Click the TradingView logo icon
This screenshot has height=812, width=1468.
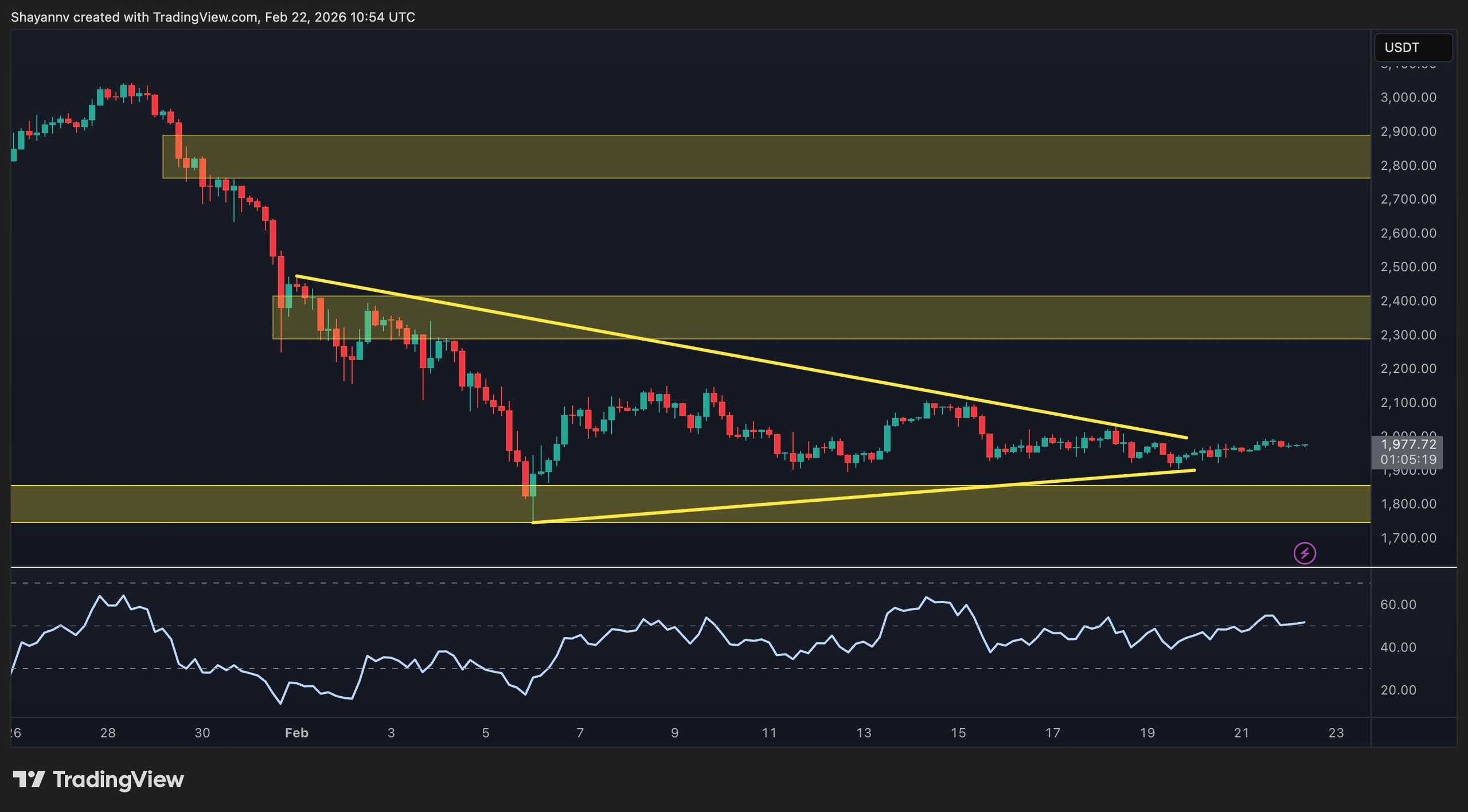coord(29,779)
